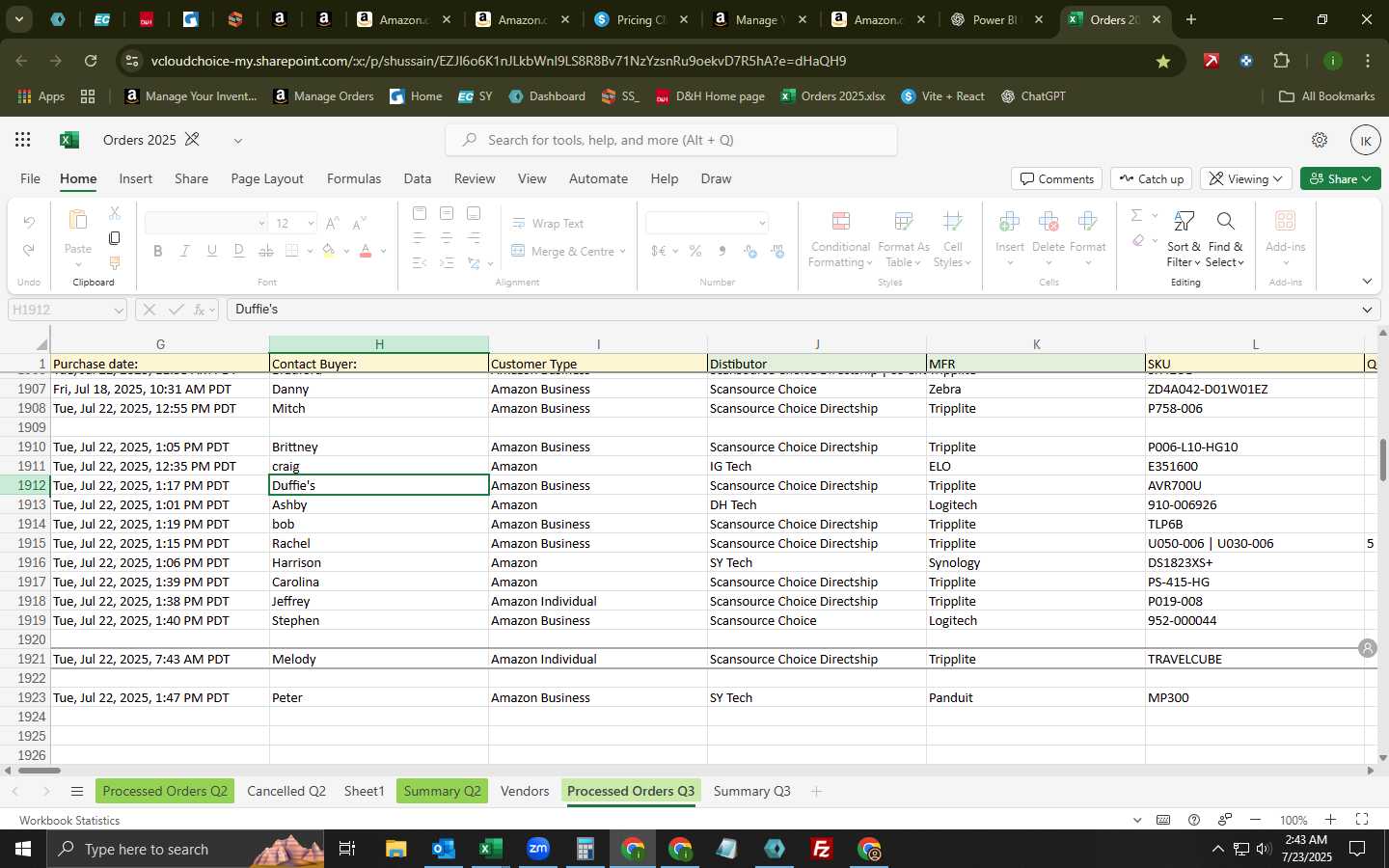Viewport: 1389px width, 868px height.
Task: Open the Name Box dropdown arrow
Action: (x=119, y=310)
